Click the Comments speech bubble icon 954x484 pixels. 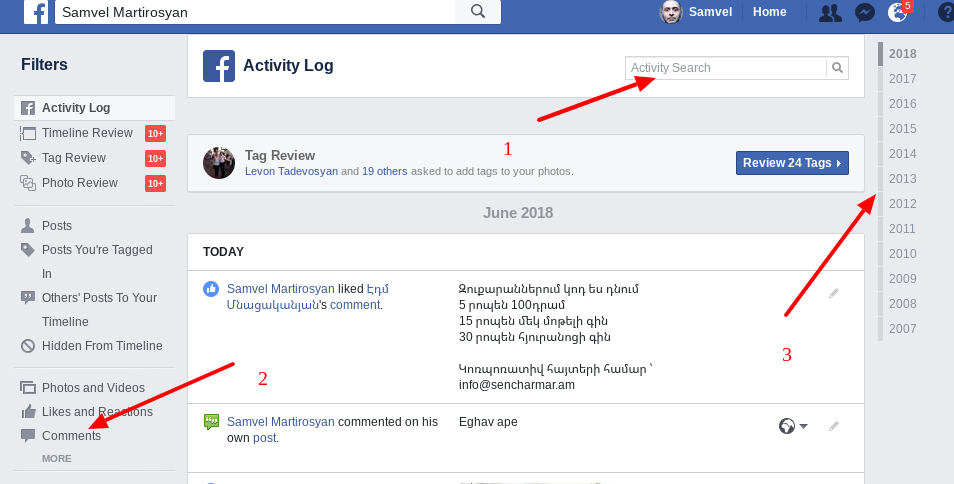click(x=28, y=435)
